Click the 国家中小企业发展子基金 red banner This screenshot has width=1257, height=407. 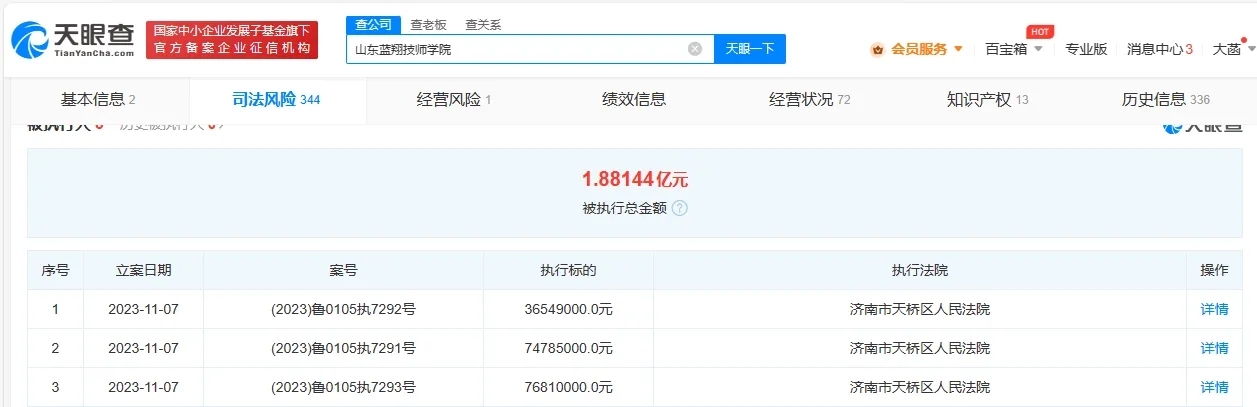coord(232,40)
